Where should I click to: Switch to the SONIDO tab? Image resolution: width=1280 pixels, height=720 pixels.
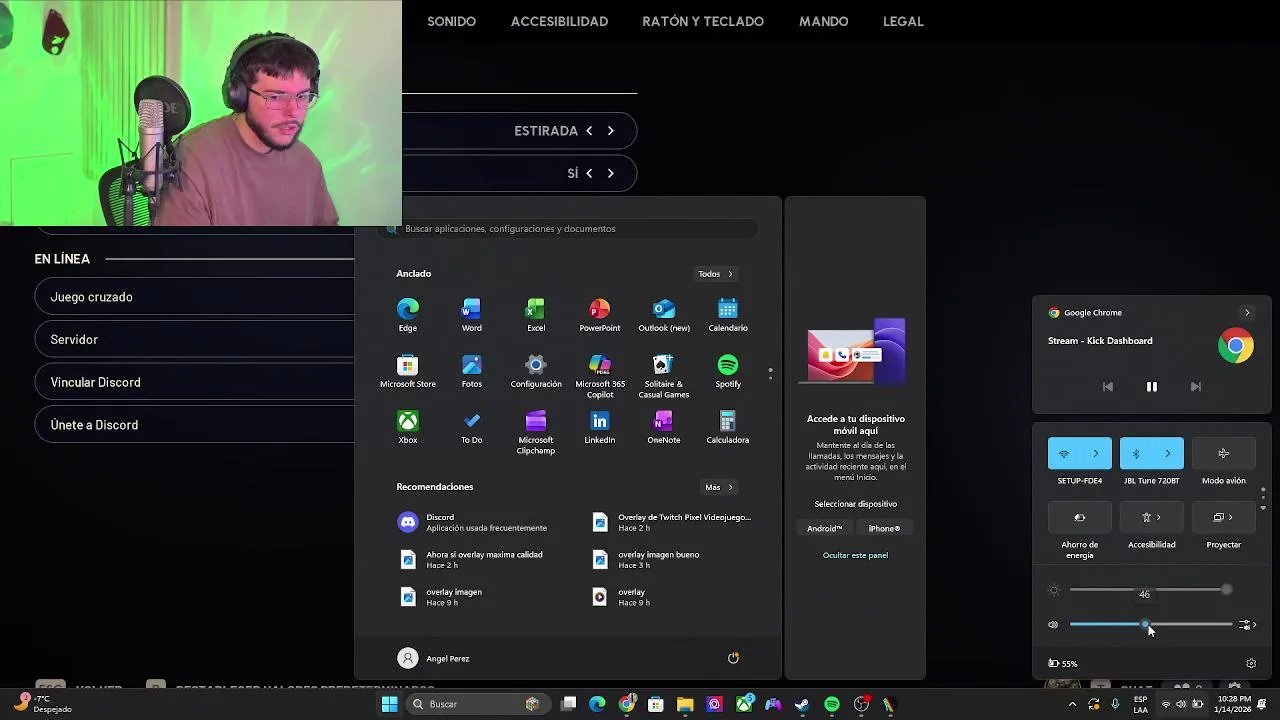click(x=451, y=21)
